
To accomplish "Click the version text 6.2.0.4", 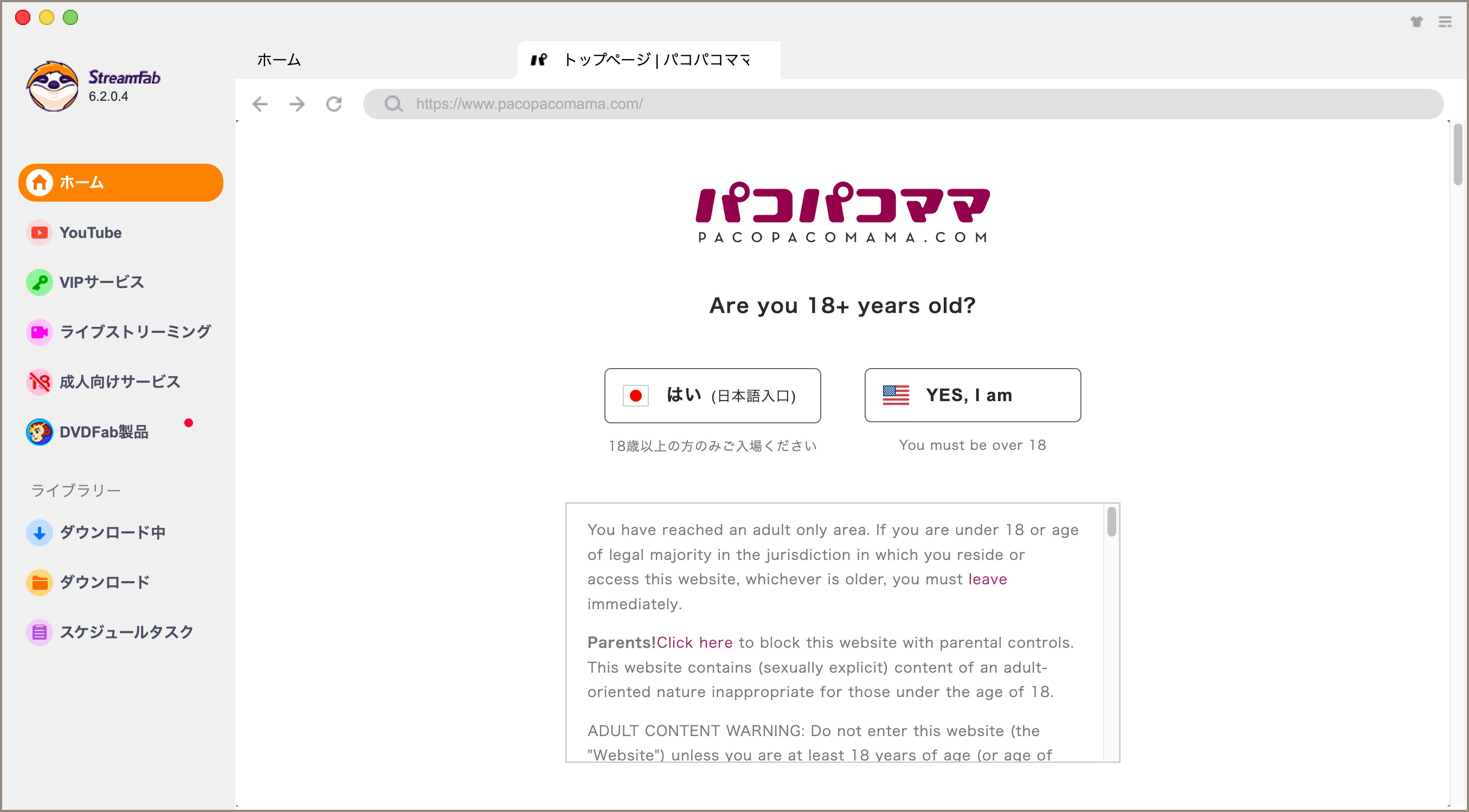I will point(108,96).
